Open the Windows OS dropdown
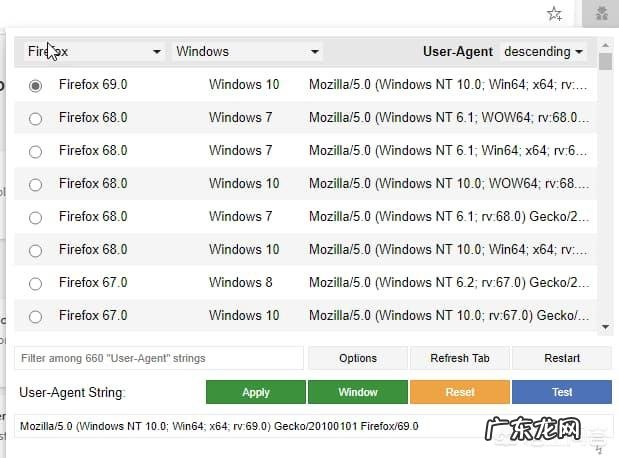 (x=246, y=51)
